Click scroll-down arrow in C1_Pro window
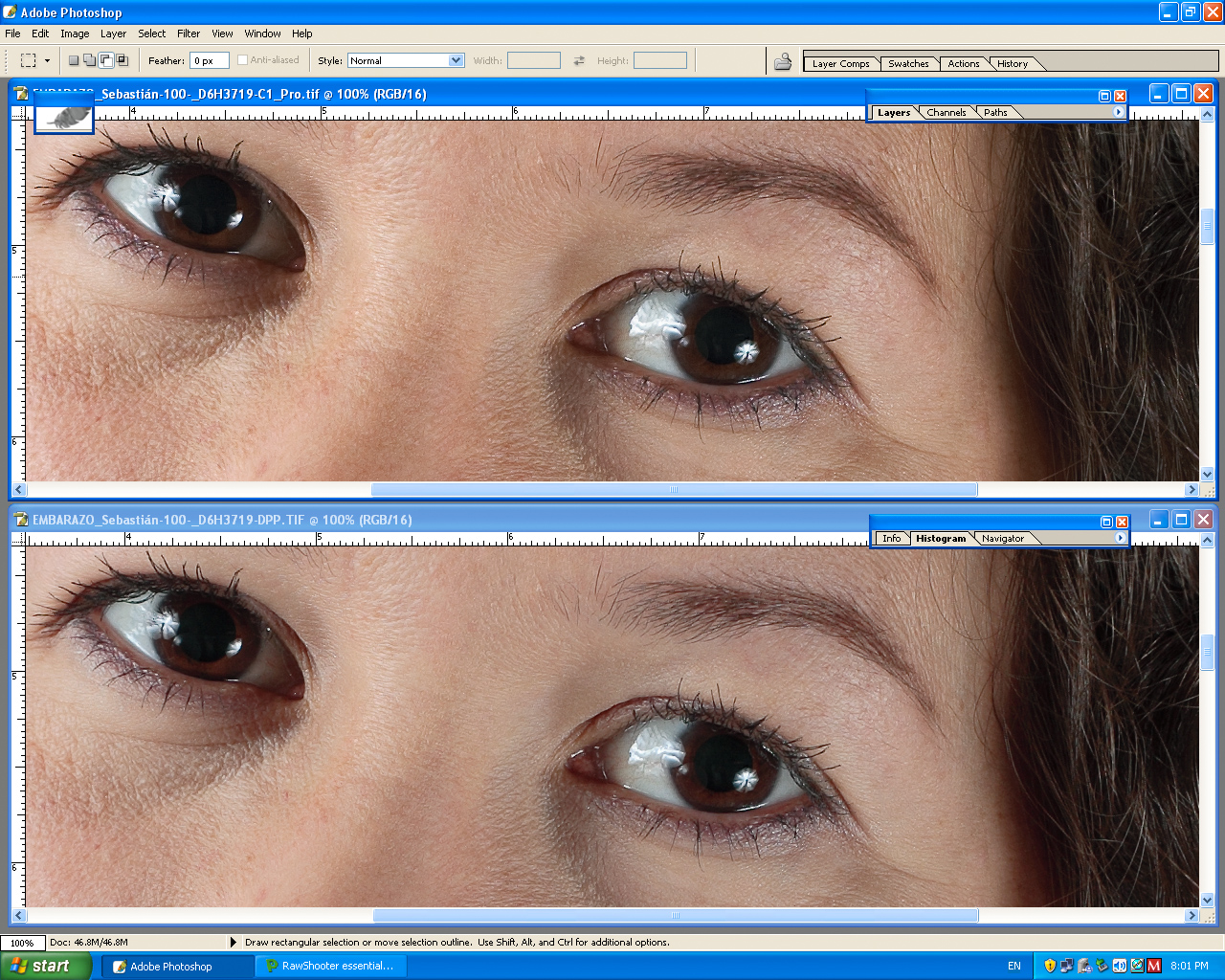 (1207, 474)
